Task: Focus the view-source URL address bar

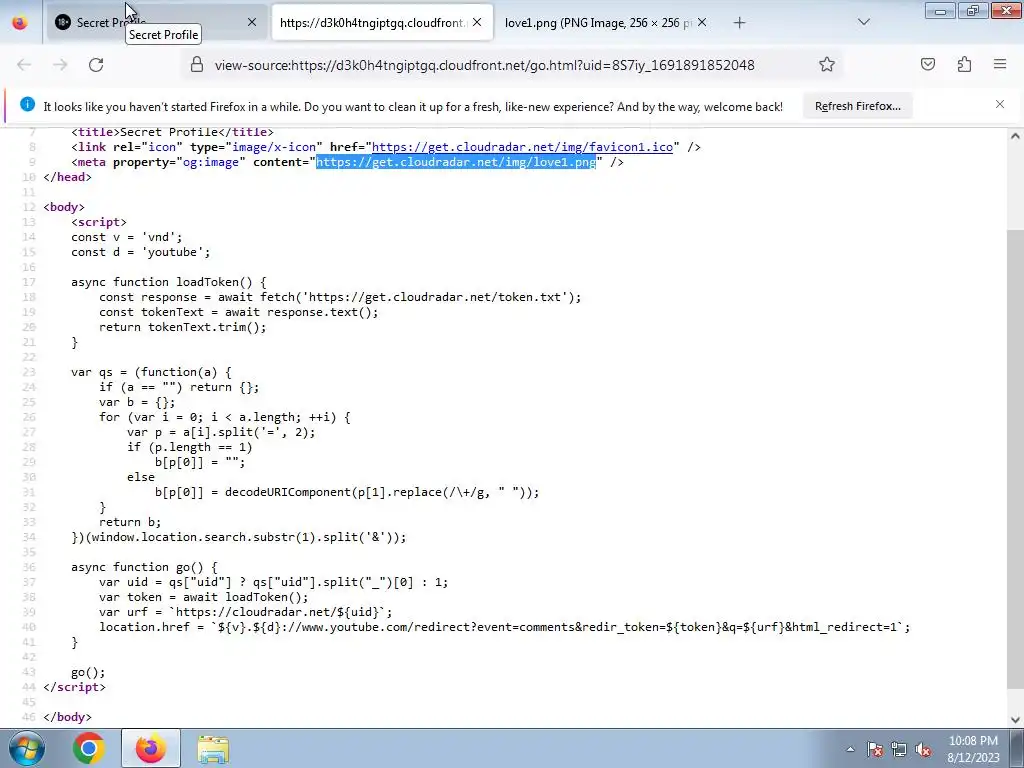Action: tap(485, 65)
